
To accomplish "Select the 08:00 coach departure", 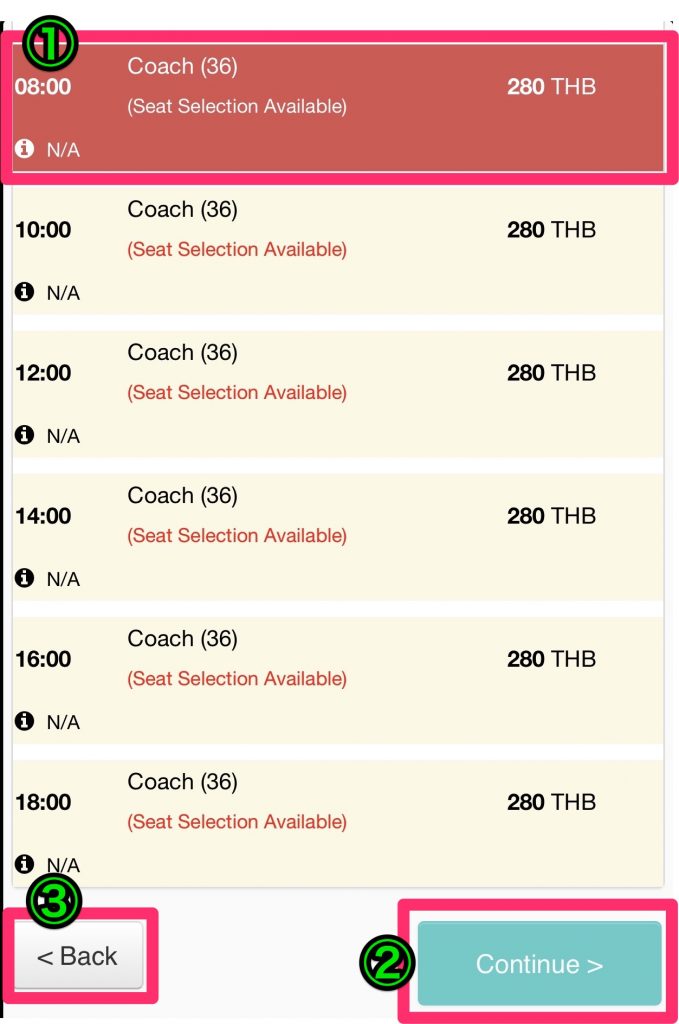I will pos(338,108).
